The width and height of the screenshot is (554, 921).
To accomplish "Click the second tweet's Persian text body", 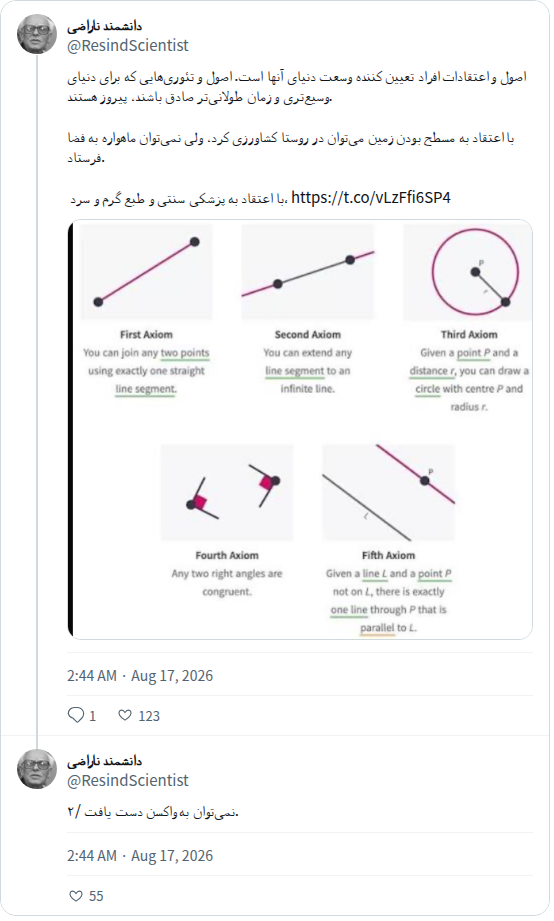I will click(x=153, y=812).
